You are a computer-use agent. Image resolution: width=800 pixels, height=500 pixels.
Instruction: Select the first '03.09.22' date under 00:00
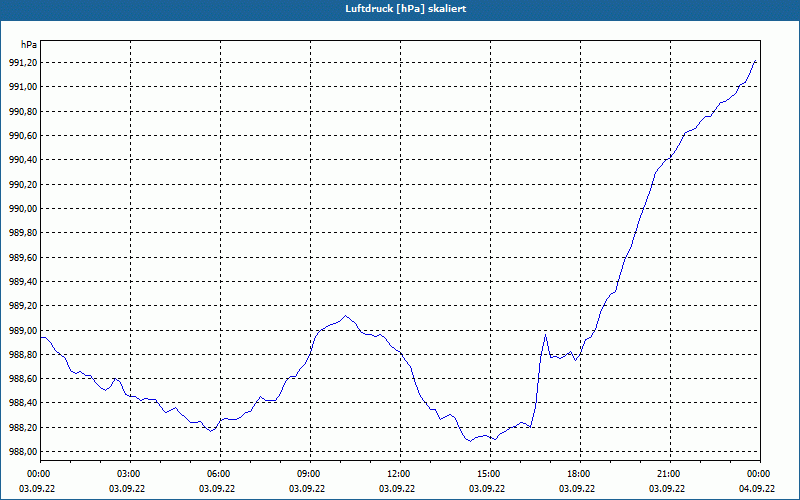coord(37,489)
